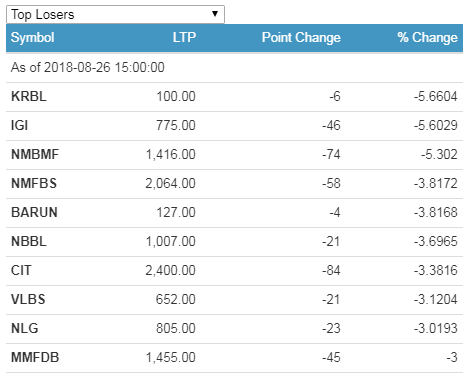Select the CIT stock row
Viewport: 467px width, 375px height.
[234, 271]
